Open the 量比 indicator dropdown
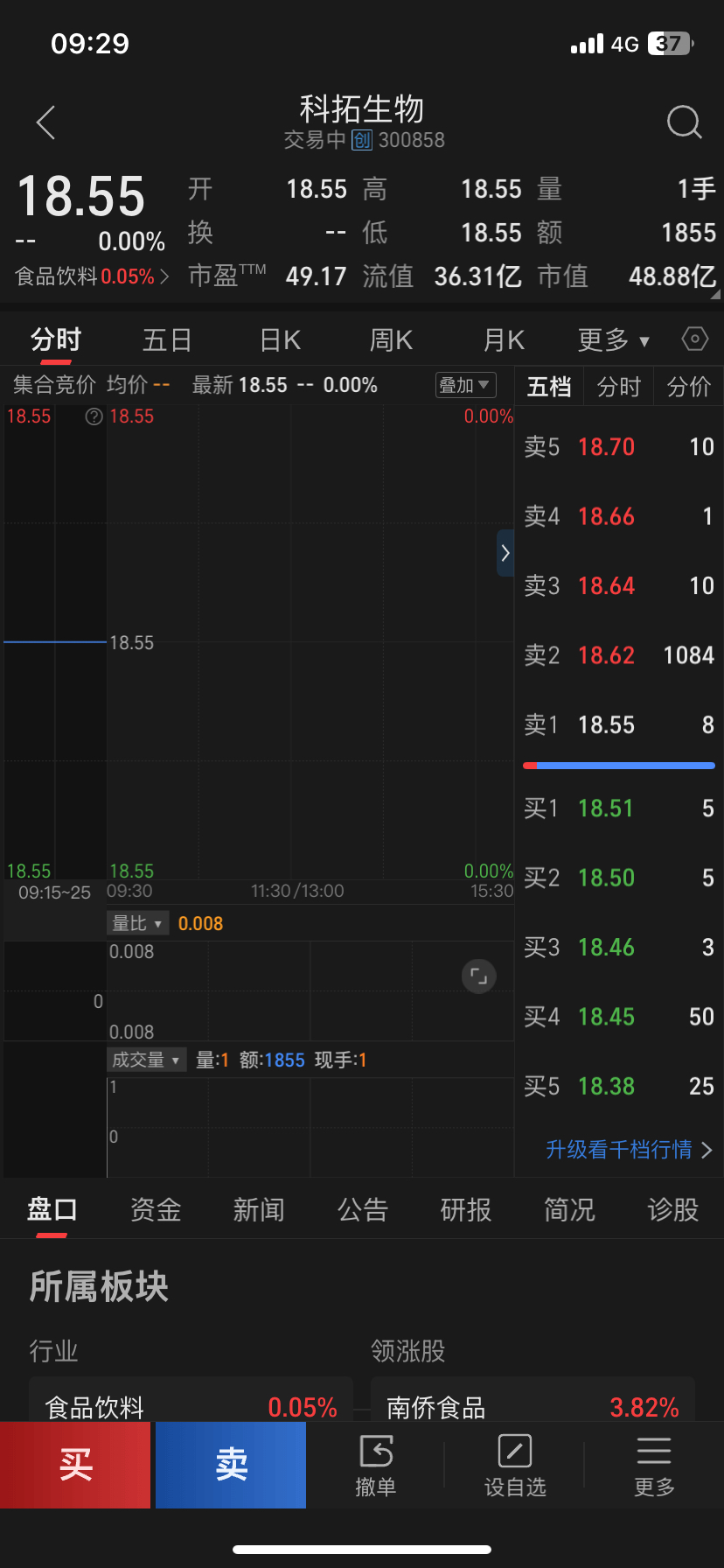This screenshot has width=724, height=1568. pos(137,923)
